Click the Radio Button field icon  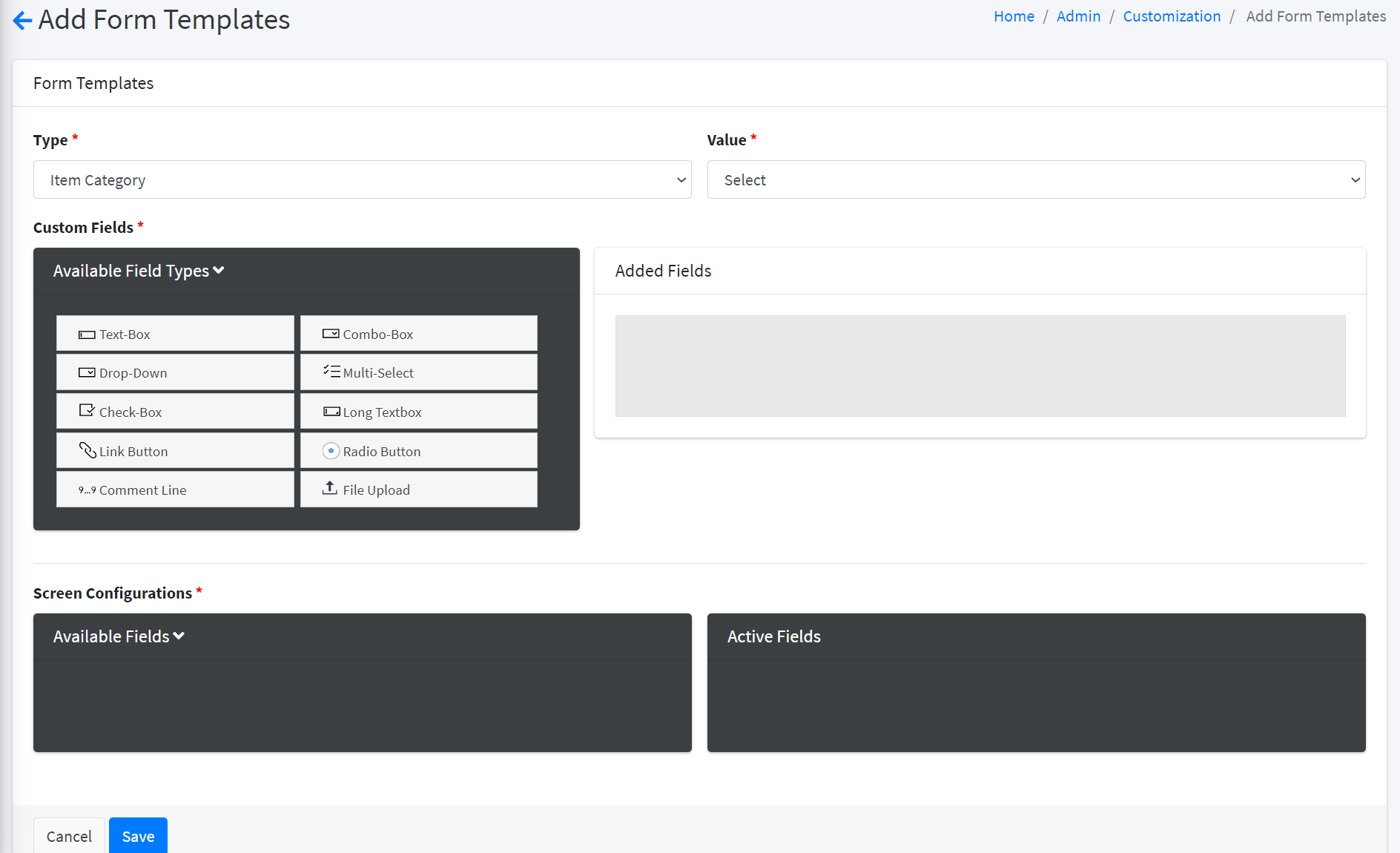331,451
